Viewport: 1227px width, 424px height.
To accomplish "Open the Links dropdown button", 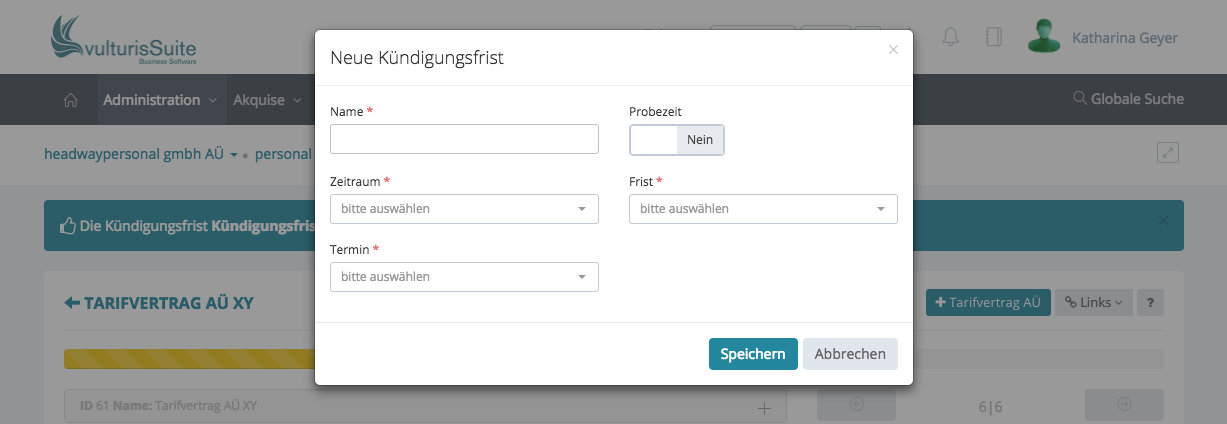I will tap(1093, 302).
